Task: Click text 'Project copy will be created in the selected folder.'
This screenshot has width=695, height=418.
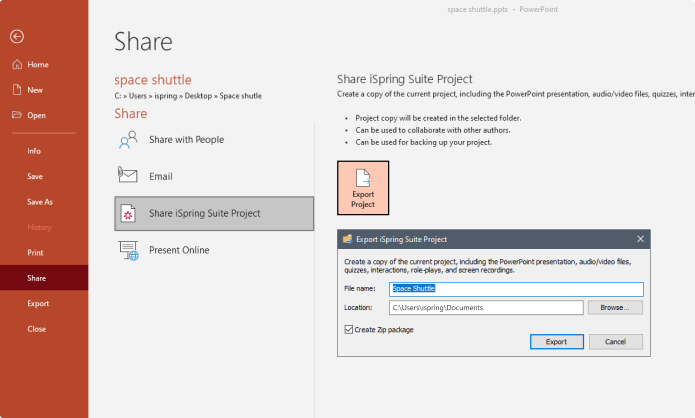Action: (x=438, y=118)
